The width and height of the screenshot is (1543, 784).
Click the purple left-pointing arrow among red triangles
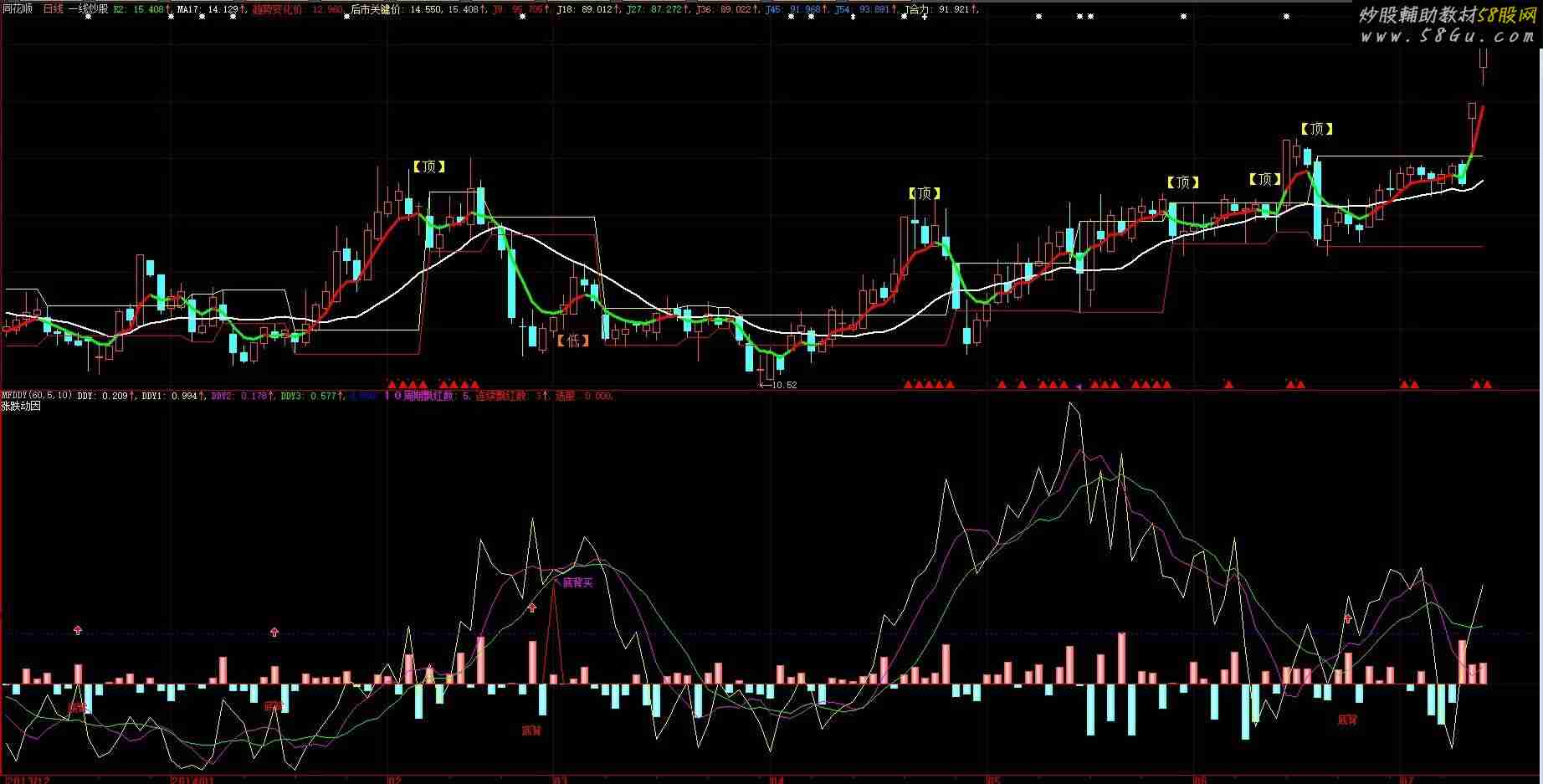(1079, 386)
